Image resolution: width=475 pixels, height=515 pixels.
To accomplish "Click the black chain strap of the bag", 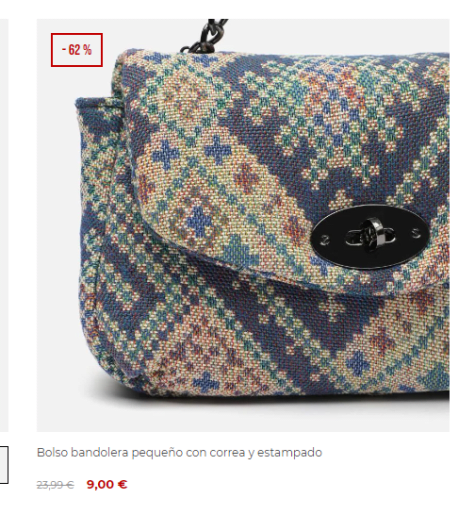I will tap(206, 36).
